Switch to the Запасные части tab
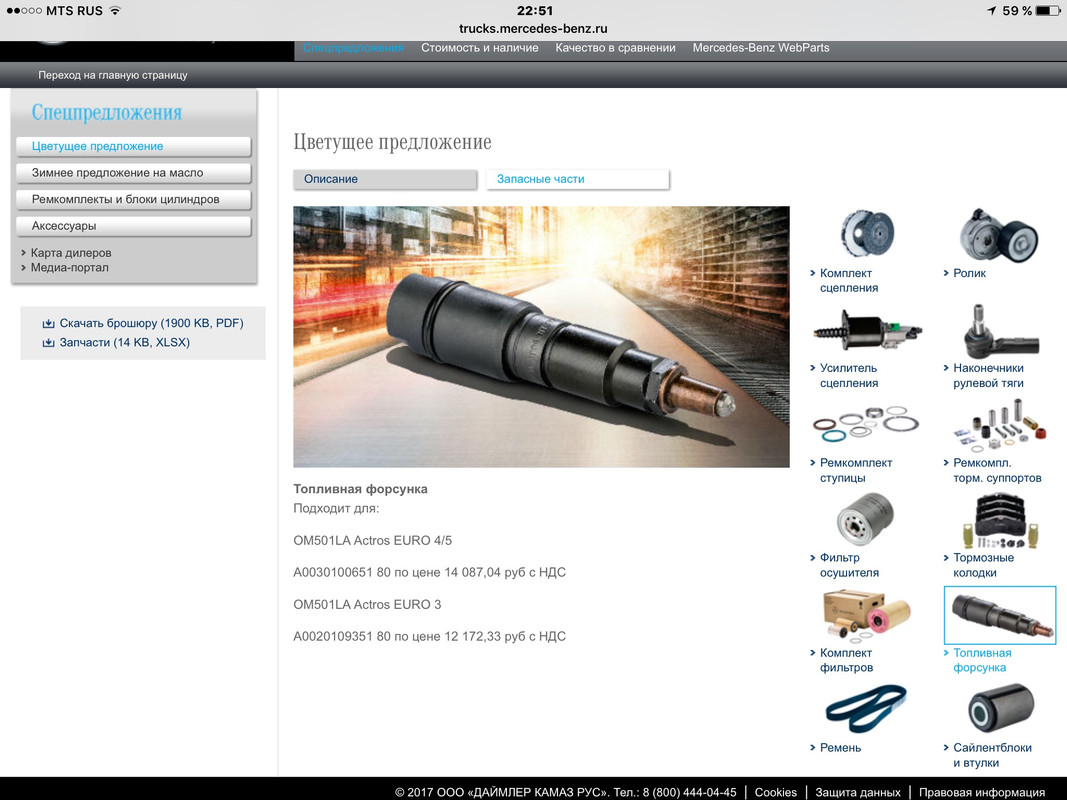This screenshot has height=800, width=1067. coord(578,179)
